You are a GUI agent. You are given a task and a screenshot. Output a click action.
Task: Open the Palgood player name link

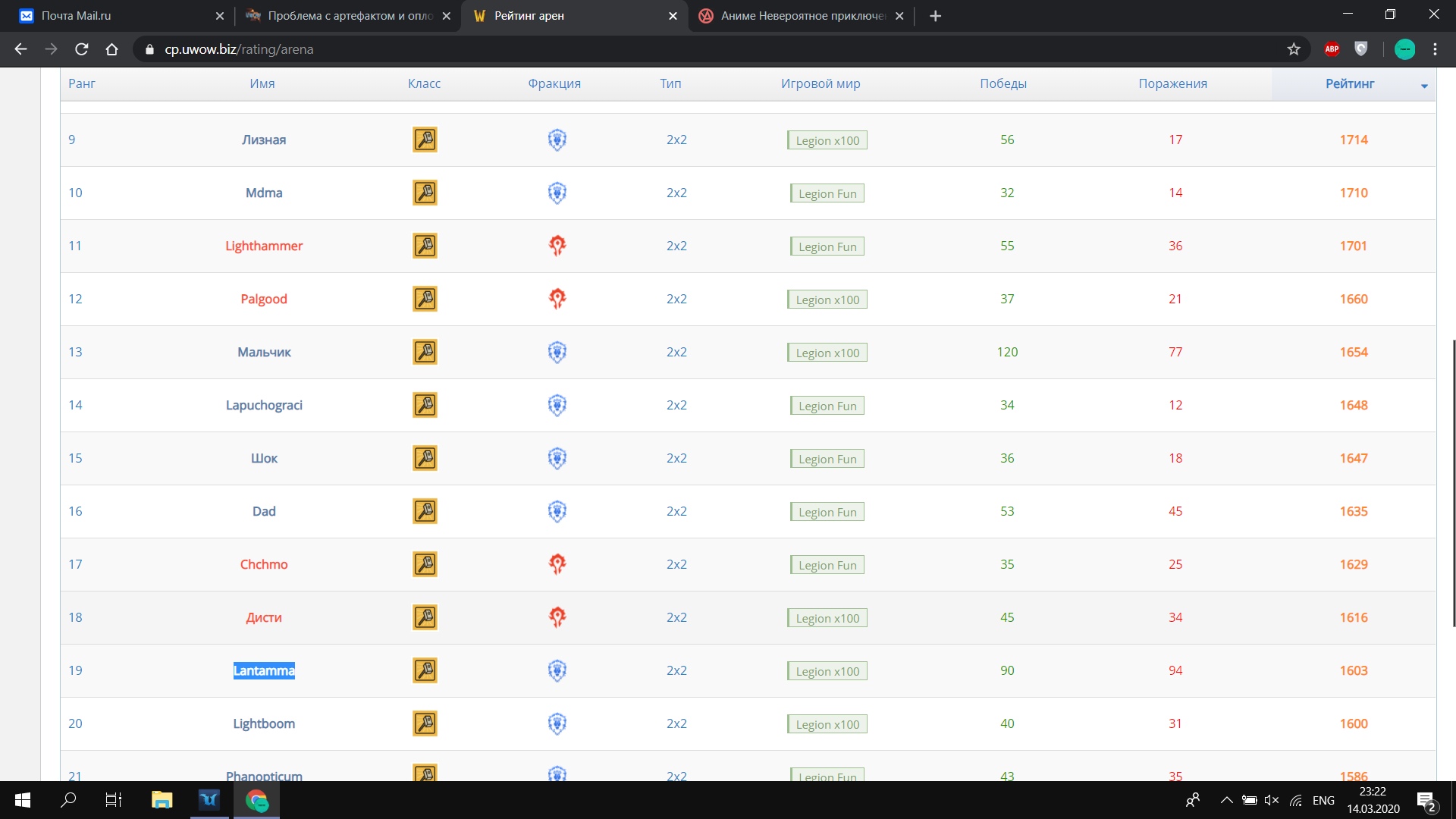(x=264, y=299)
